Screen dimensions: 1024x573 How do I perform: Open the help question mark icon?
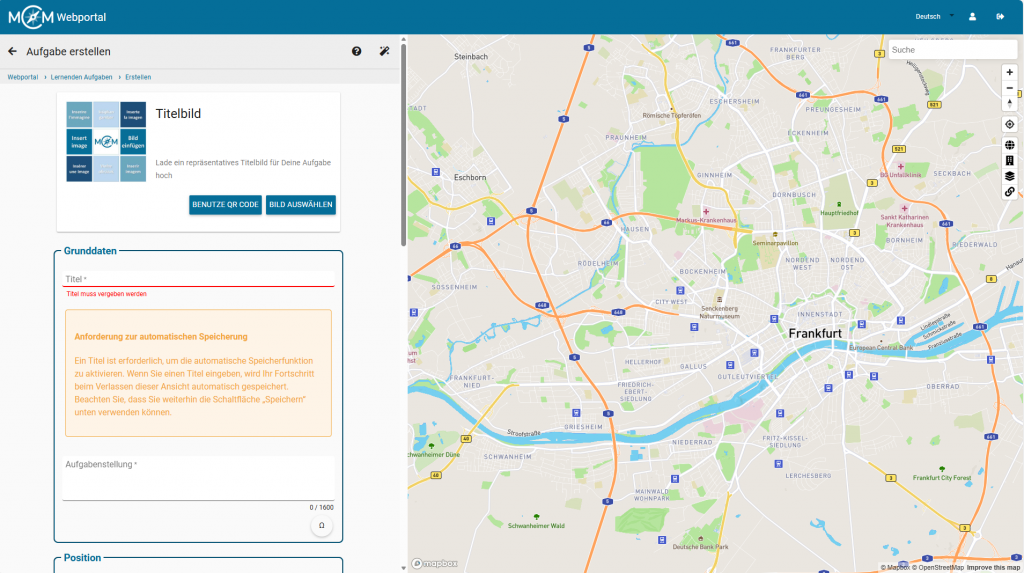click(356, 51)
